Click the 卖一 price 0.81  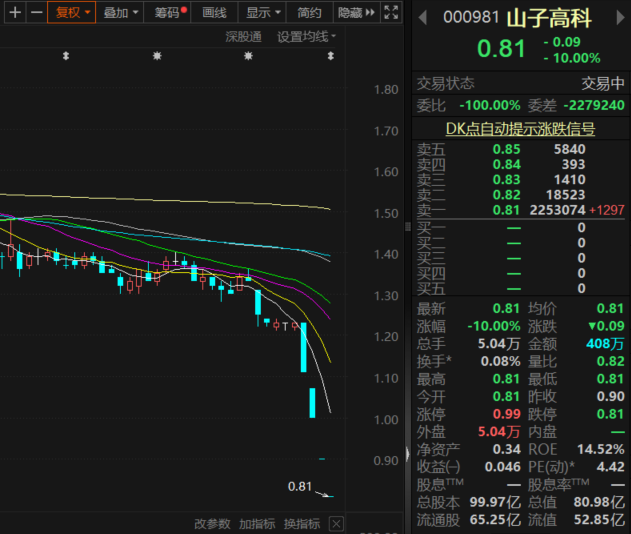pos(506,210)
